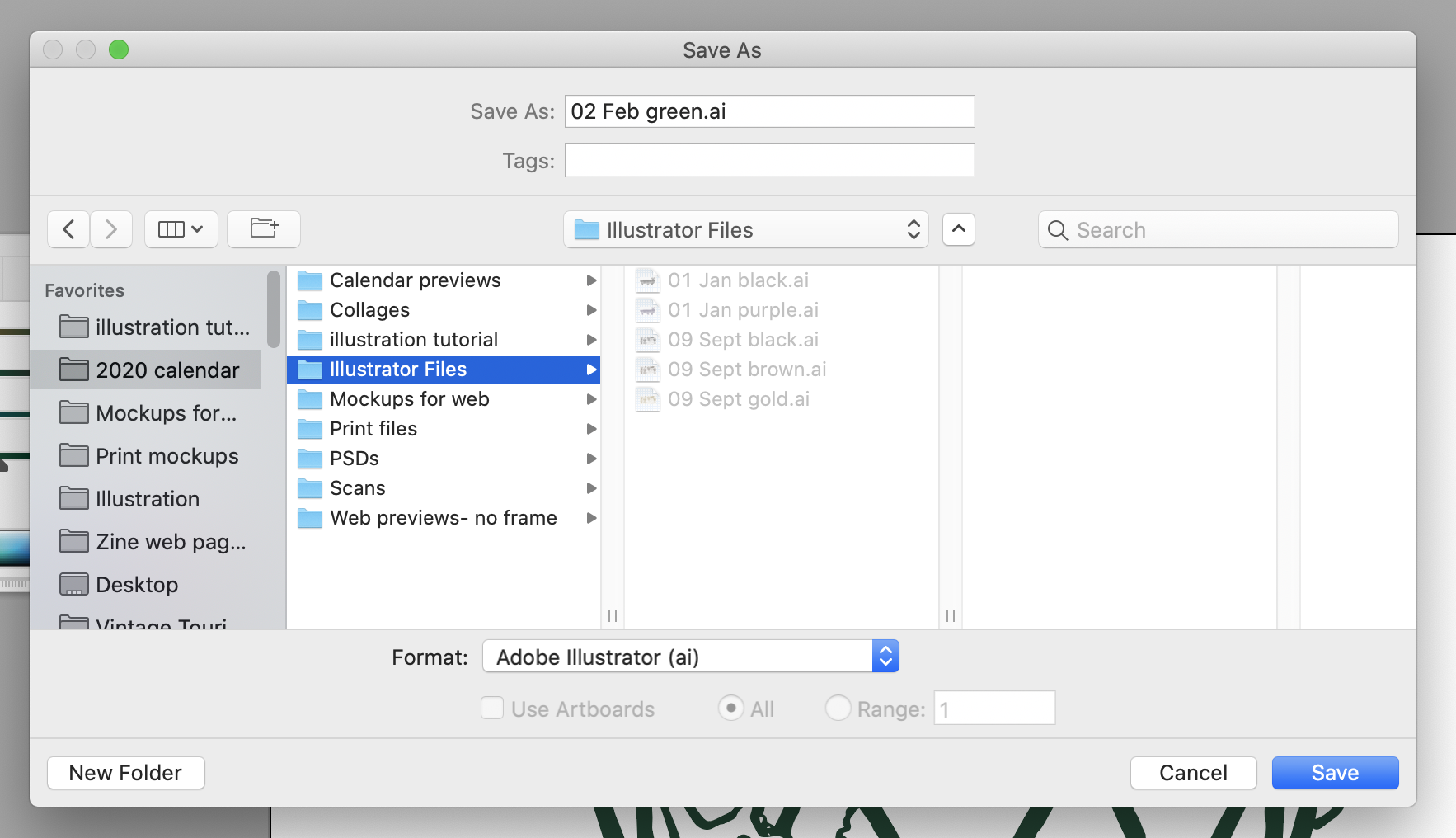Click the magnifier icon in Search
Viewport: 1456px width, 838px height.
(x=1058, y=230)
